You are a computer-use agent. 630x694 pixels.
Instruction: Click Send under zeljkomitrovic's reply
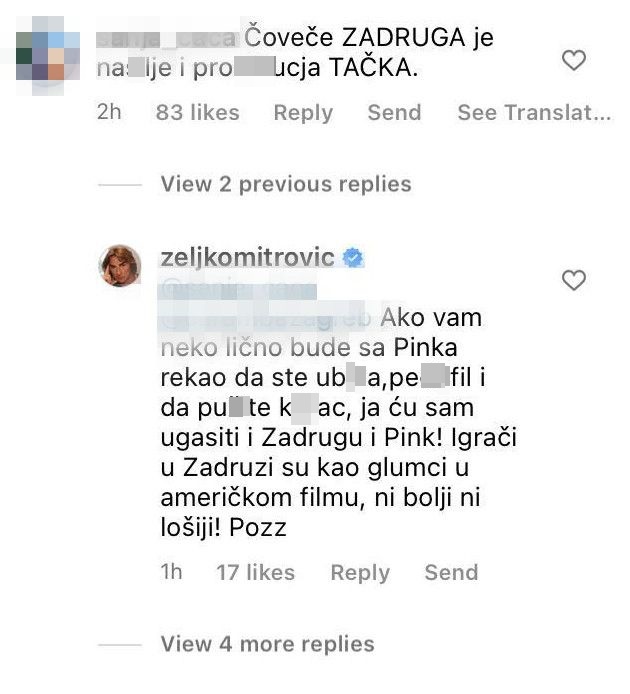tap(451, 573)
